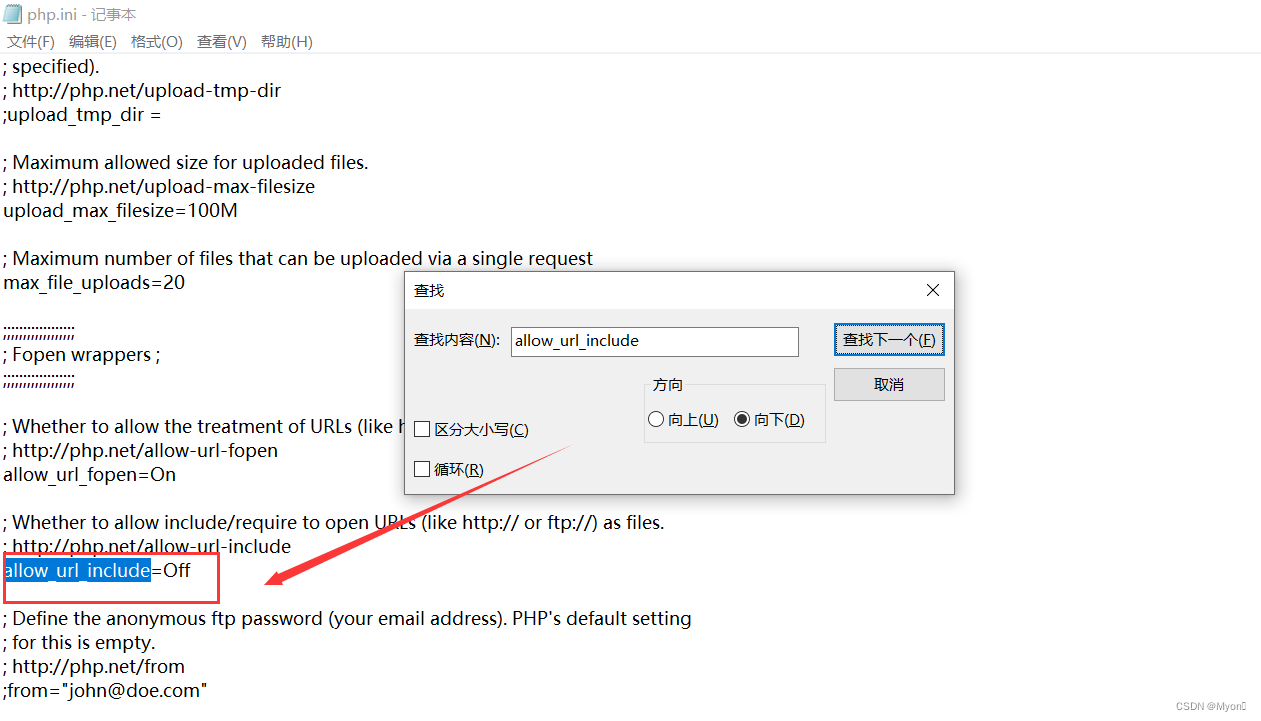Click inside the 查找内容 search input field
This screenshot has height=721, width=1261.
pos(654,341)
